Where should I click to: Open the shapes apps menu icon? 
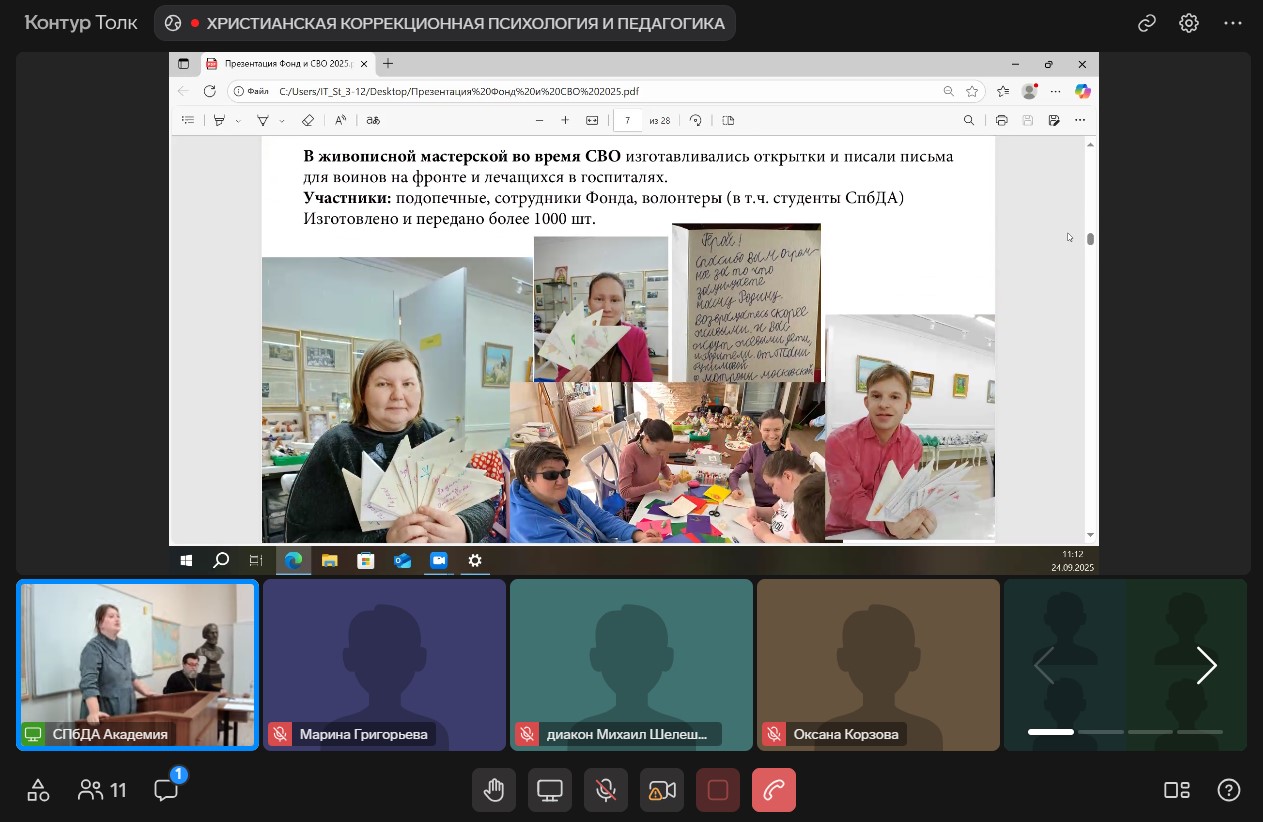38,790
